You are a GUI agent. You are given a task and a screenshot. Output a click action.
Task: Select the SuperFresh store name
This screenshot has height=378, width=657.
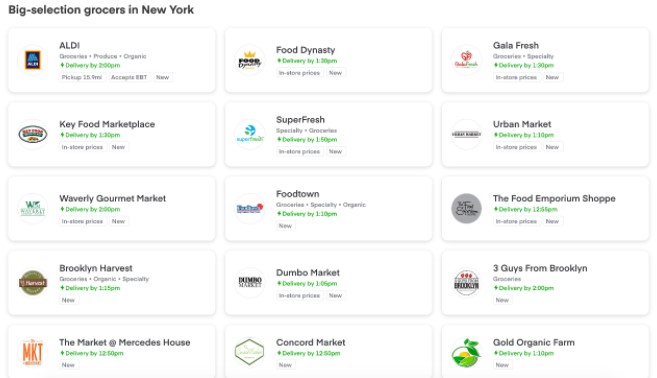point(300,119)
